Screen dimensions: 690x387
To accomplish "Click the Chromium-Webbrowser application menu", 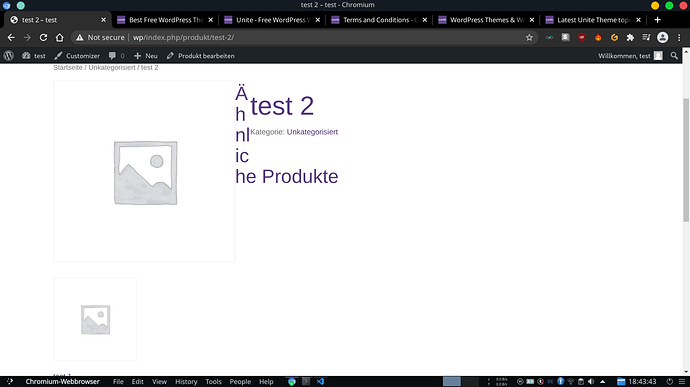I will coord(62,382).
